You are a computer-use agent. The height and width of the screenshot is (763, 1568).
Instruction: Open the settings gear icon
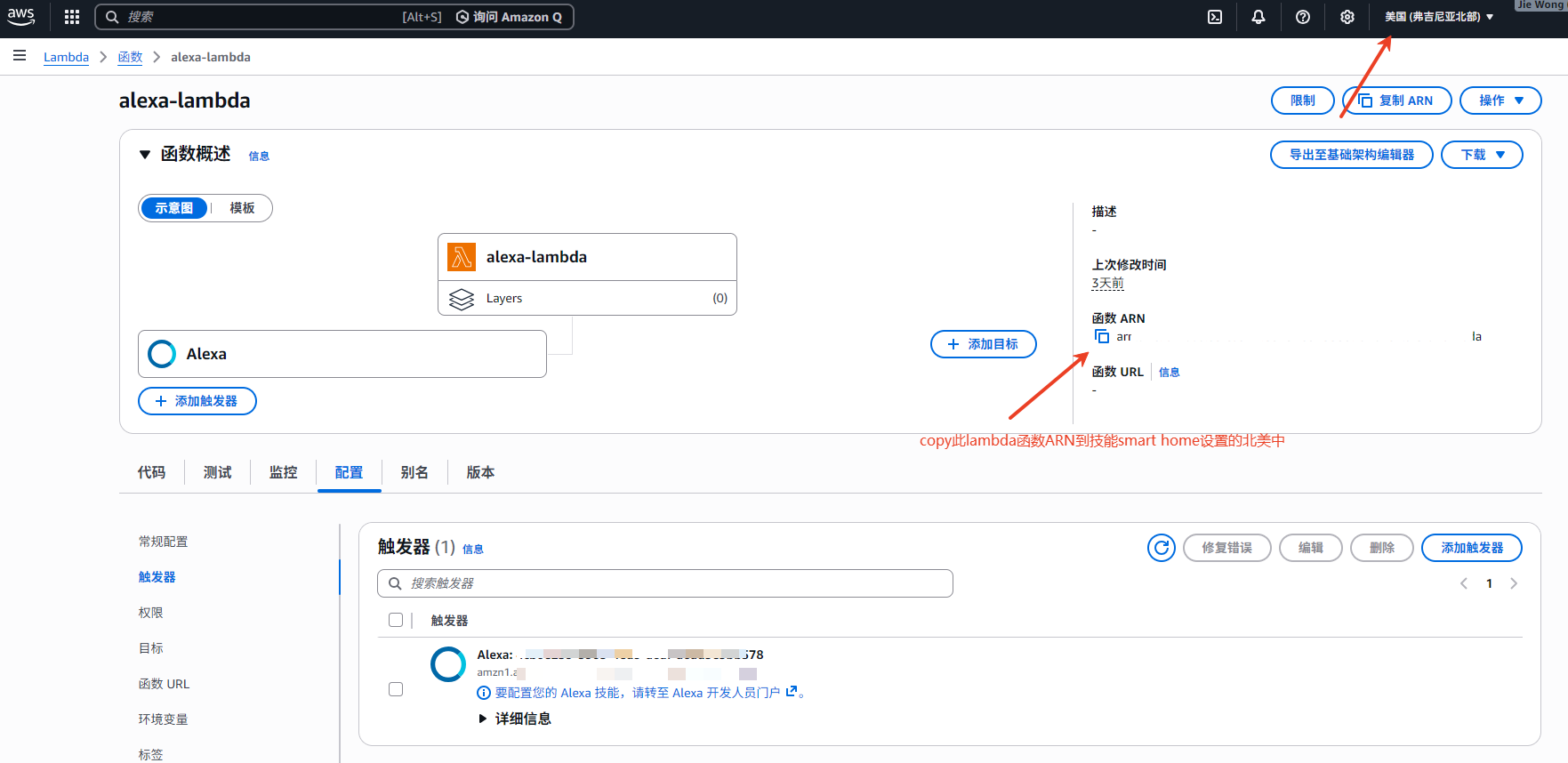point(1347,17)
